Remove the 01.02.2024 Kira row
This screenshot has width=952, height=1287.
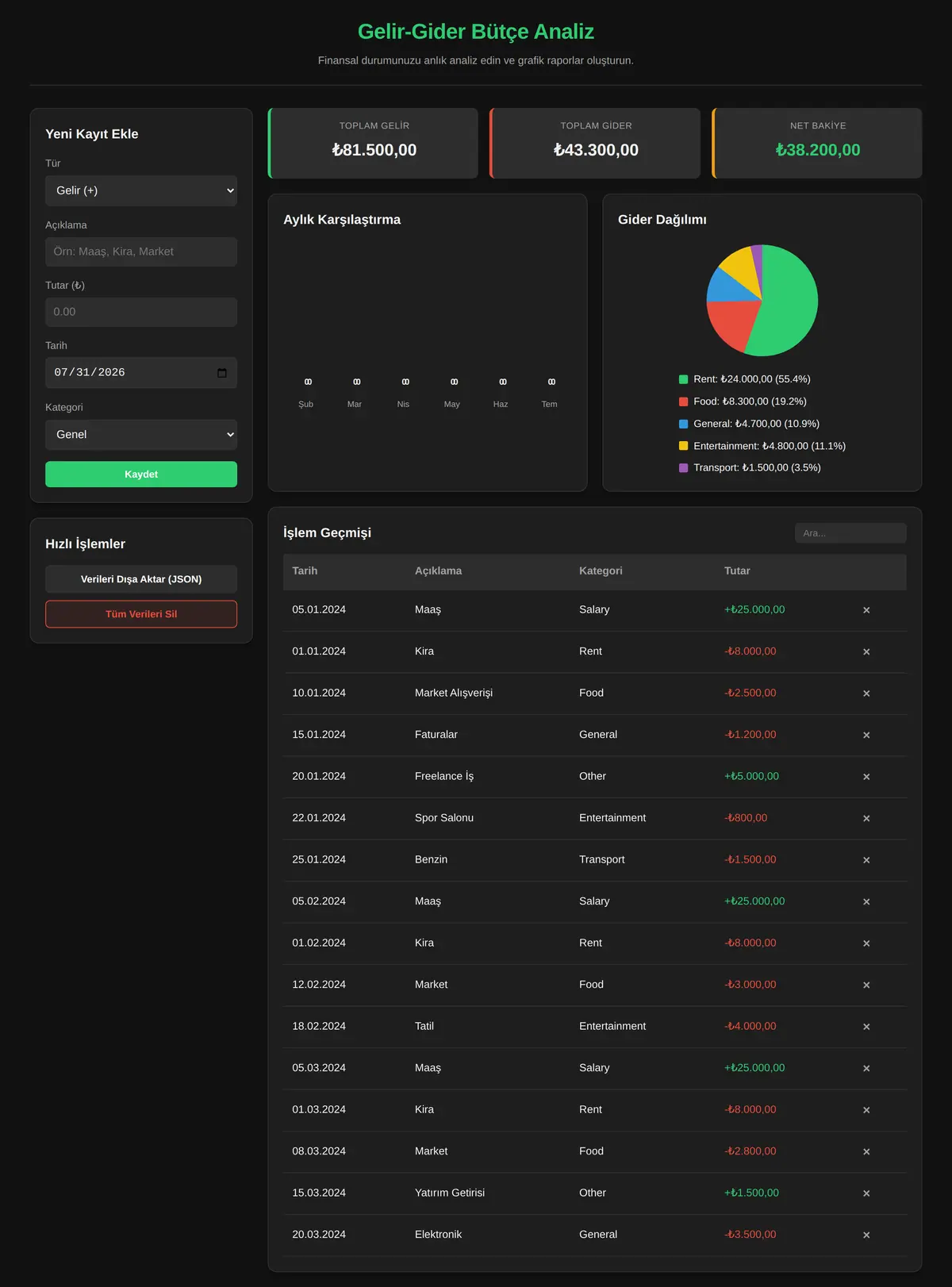pos(866,943)
